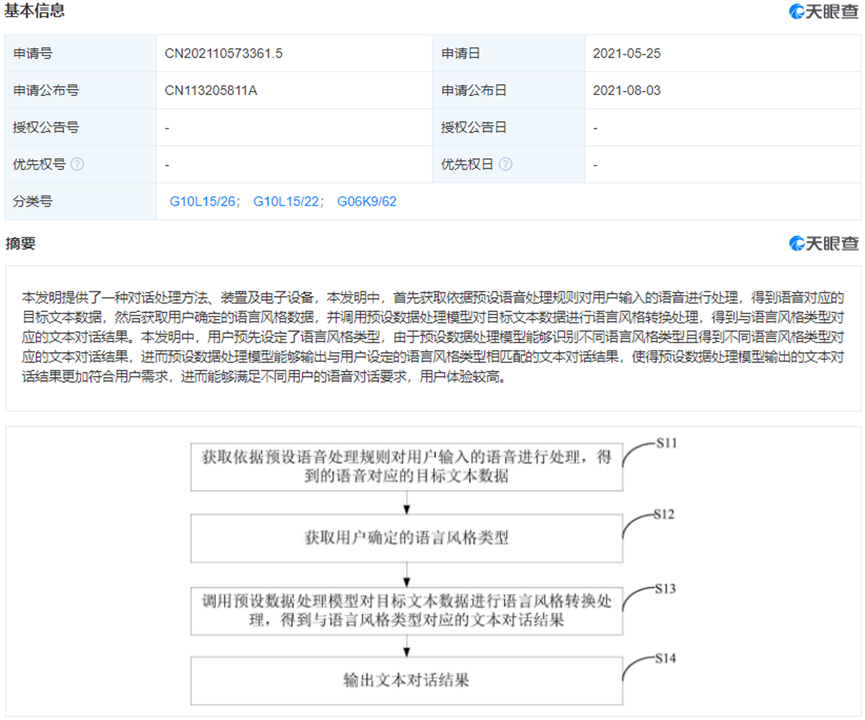
Task: Open classification link G10L15/26
Action: click(x=203, y=201)
